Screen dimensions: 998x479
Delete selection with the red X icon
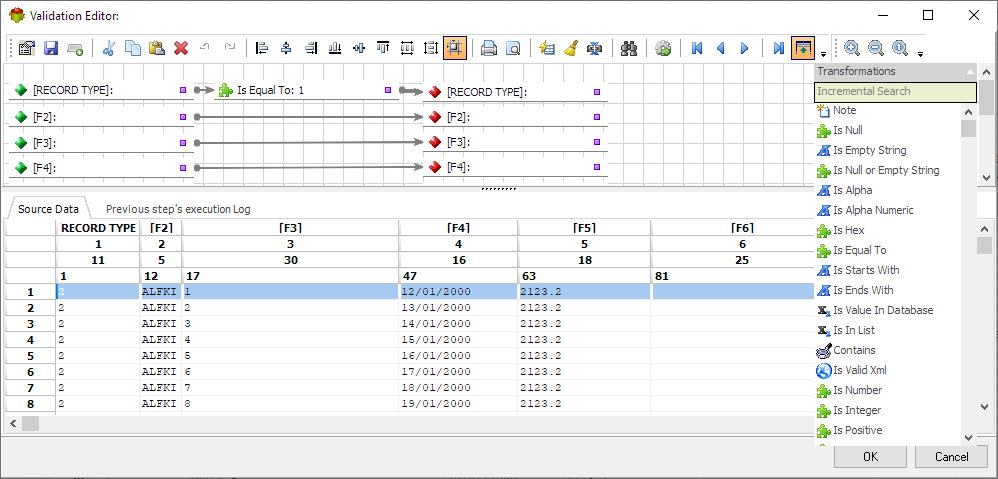coord(181,48)
